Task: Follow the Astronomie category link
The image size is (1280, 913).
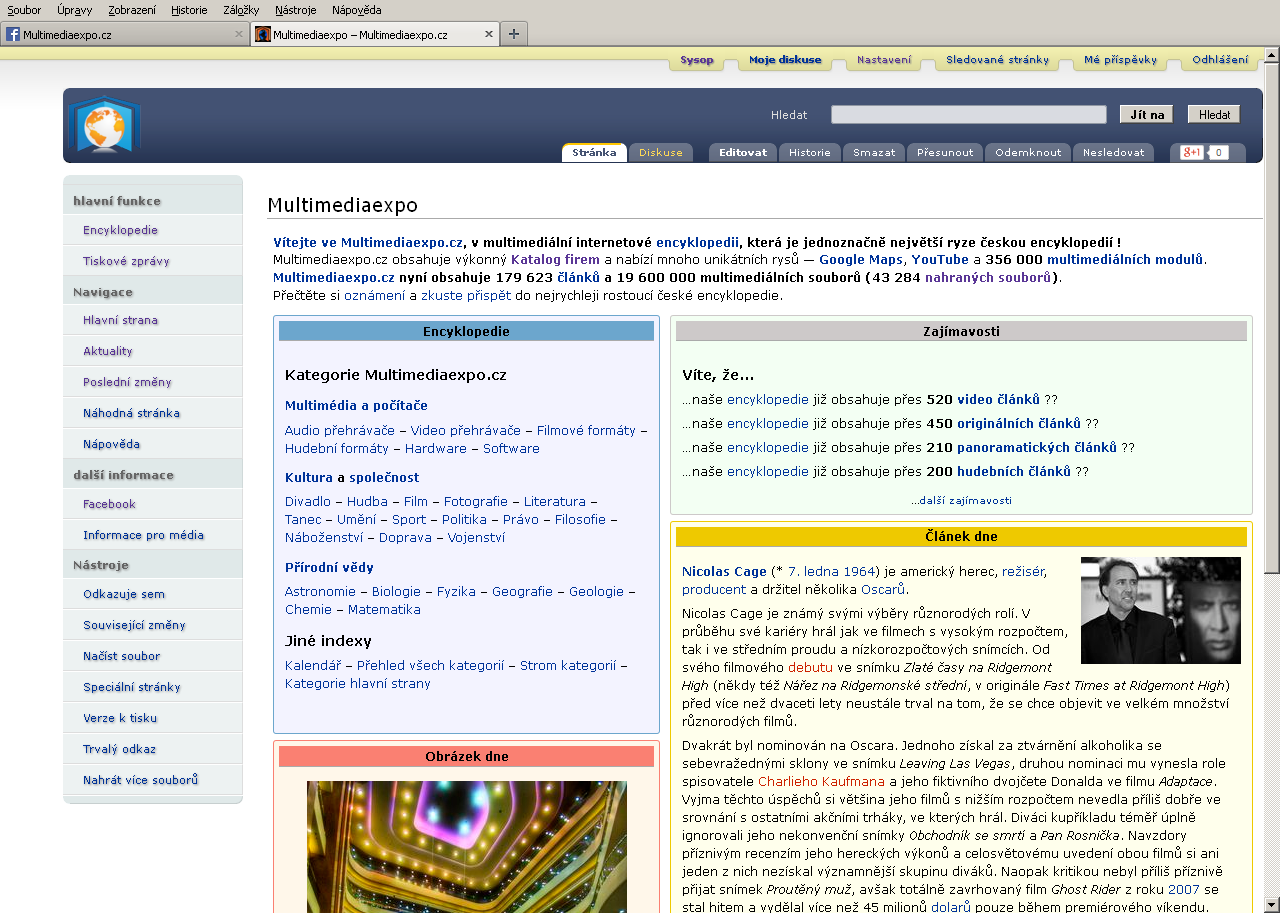Action: tap(320, 591)
